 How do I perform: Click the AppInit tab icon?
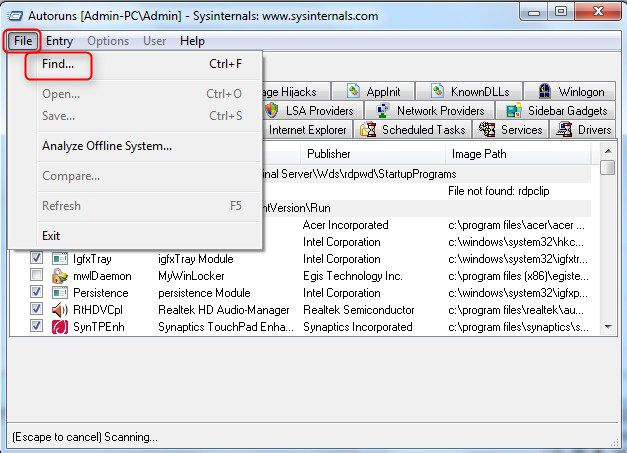(353, 91)
